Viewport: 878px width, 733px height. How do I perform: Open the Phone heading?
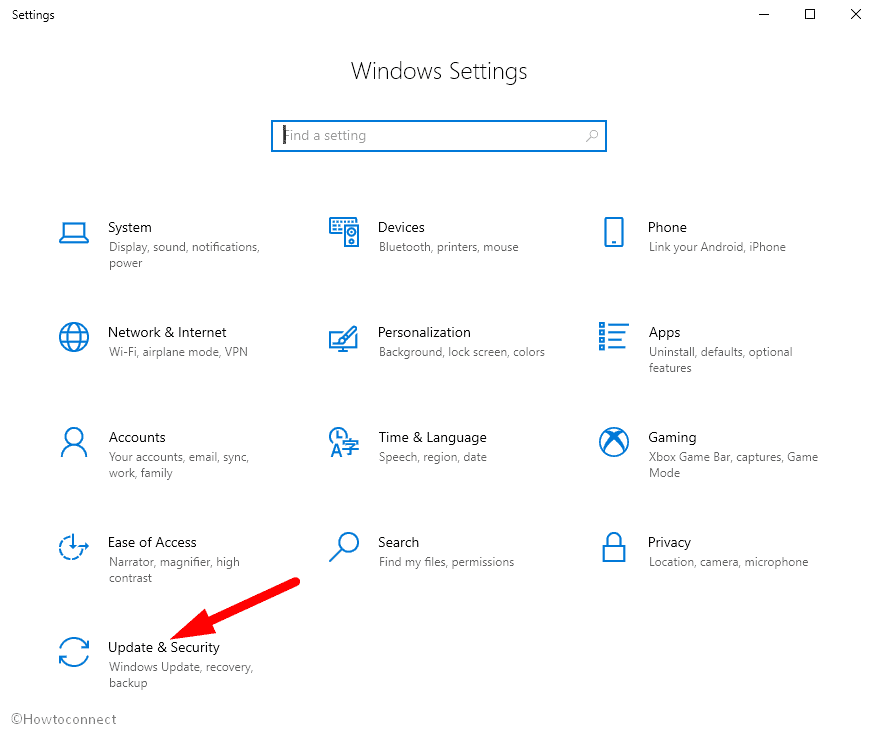tap(667, 227)
